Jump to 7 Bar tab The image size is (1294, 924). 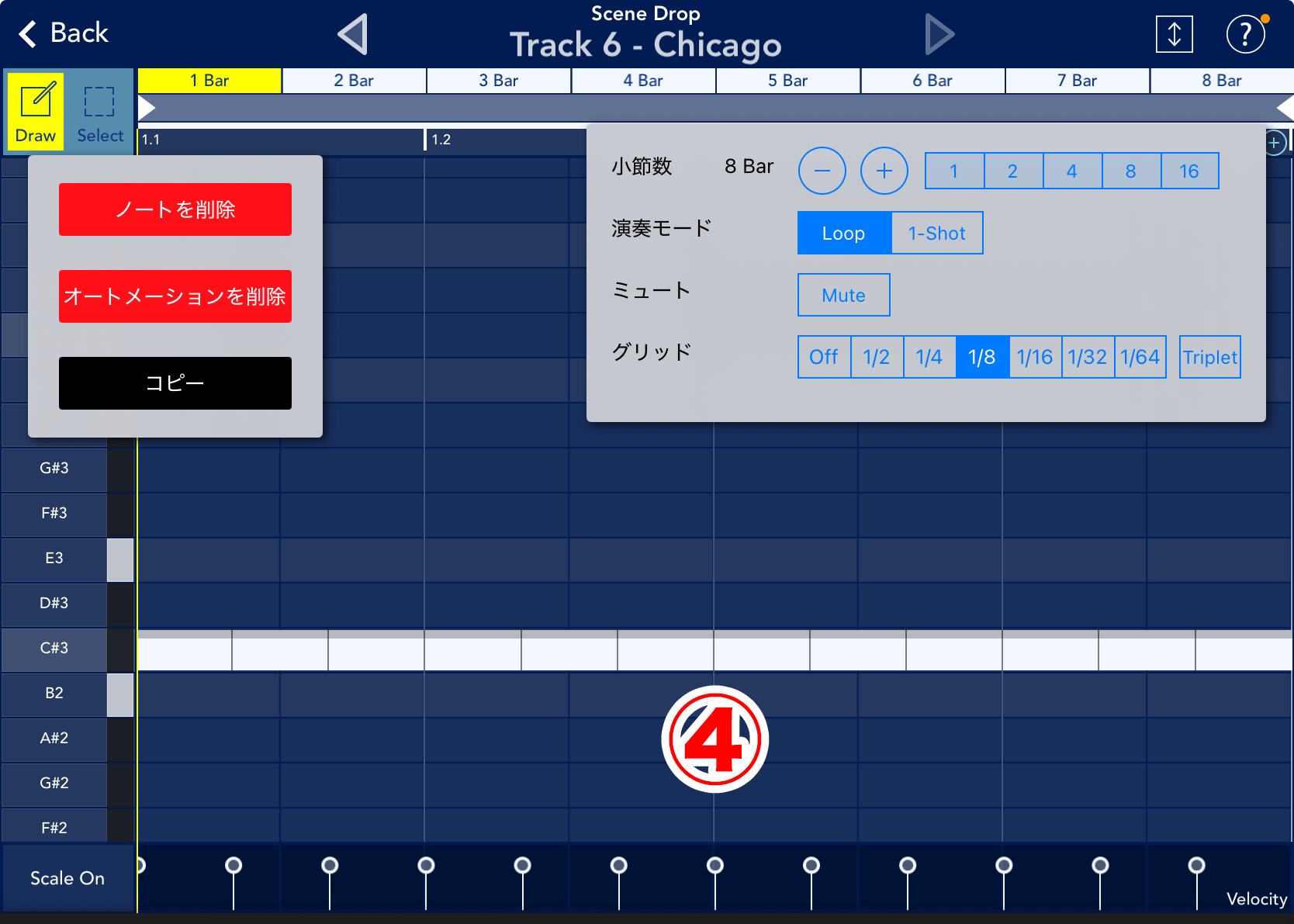click(x=1078, y=81)
